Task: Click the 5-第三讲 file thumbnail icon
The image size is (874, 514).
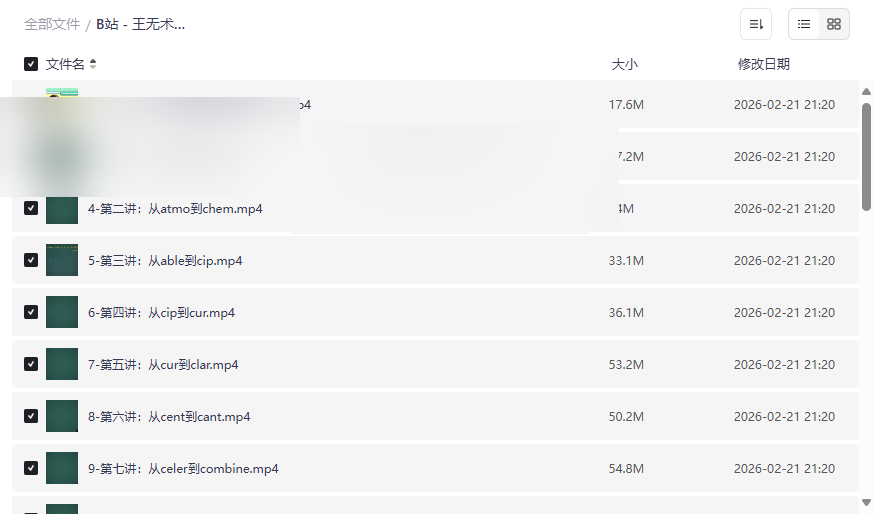Action: pos(62,261)
